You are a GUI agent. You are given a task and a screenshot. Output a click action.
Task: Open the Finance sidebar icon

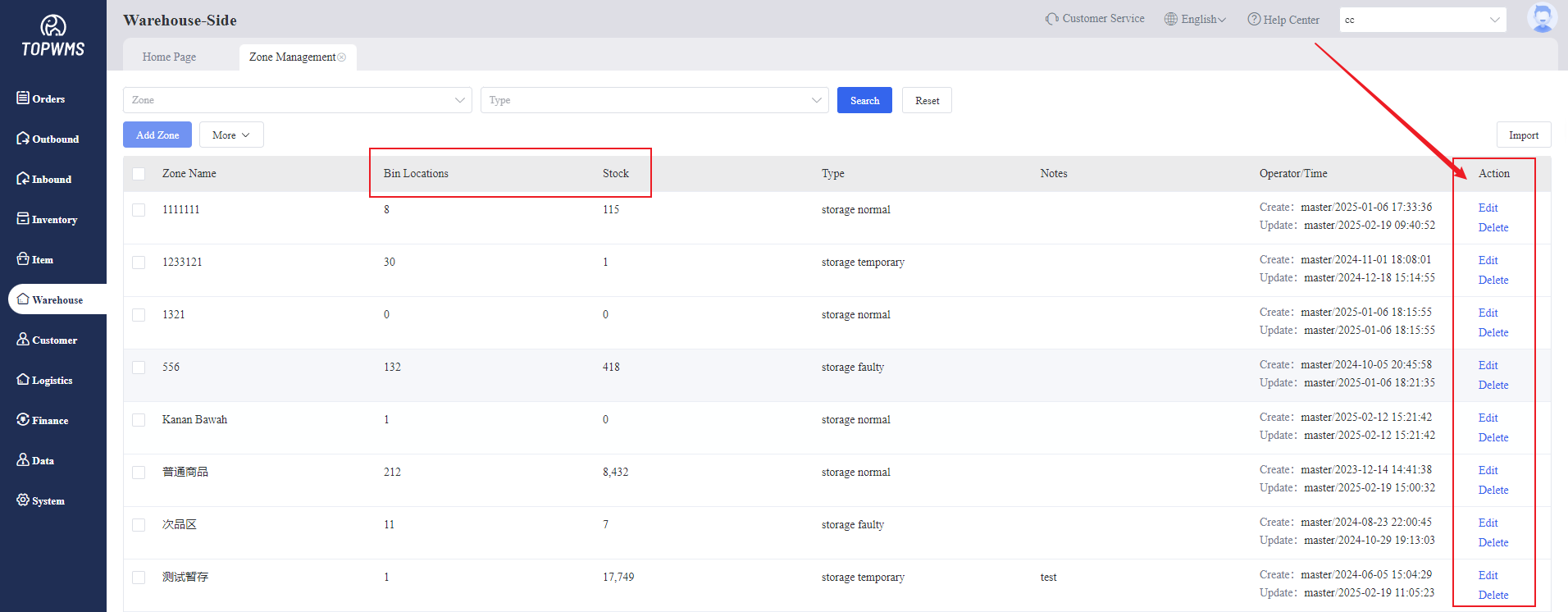[x=23, y=420]
